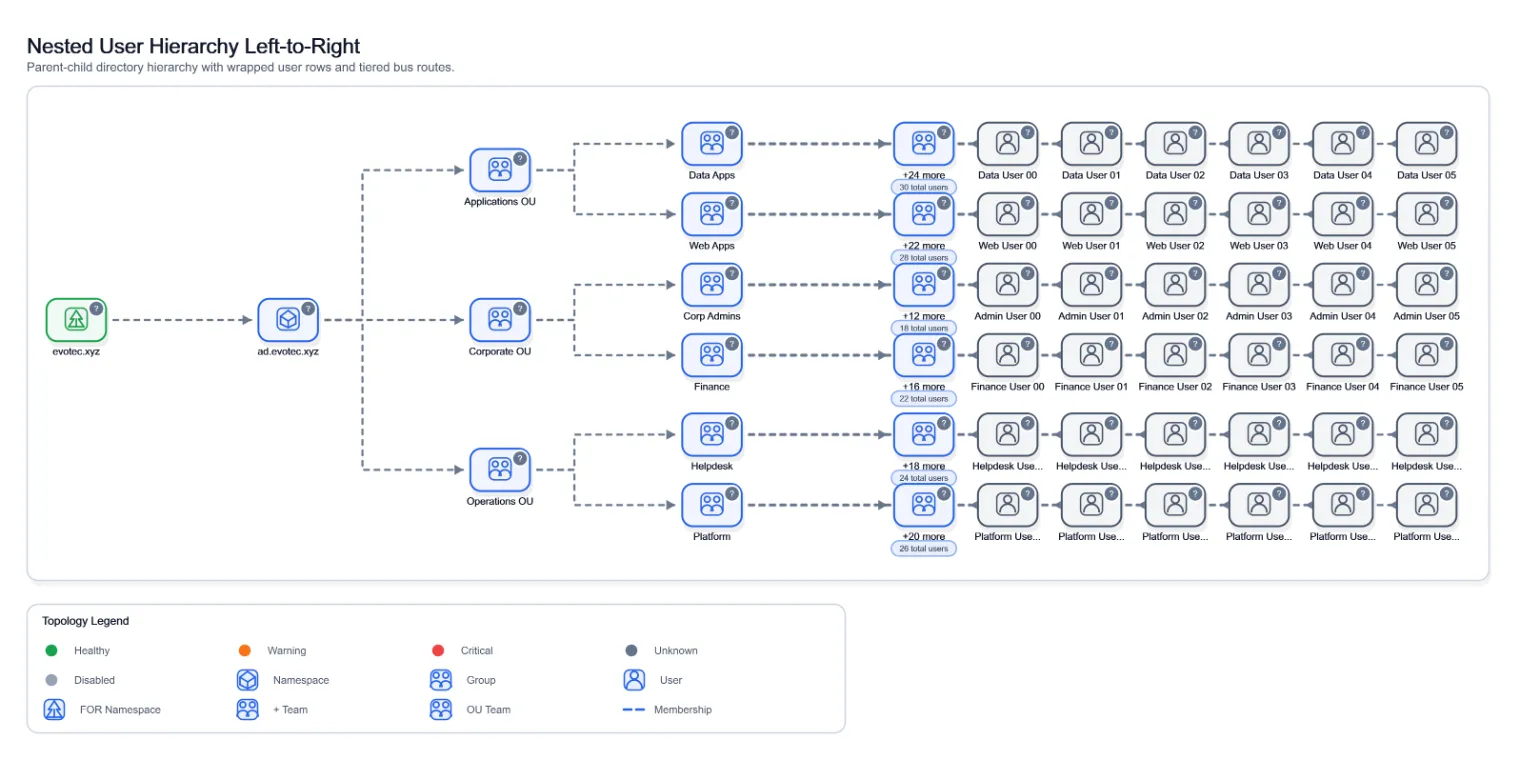
Task: Select the Corporate OU node icon
Action: tap(500, 320)
